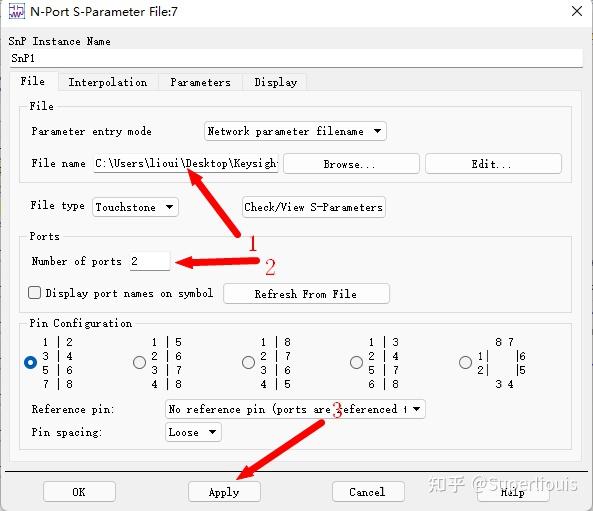Switch to the Display tab
The image size is (593, 511).
point(276,82)
